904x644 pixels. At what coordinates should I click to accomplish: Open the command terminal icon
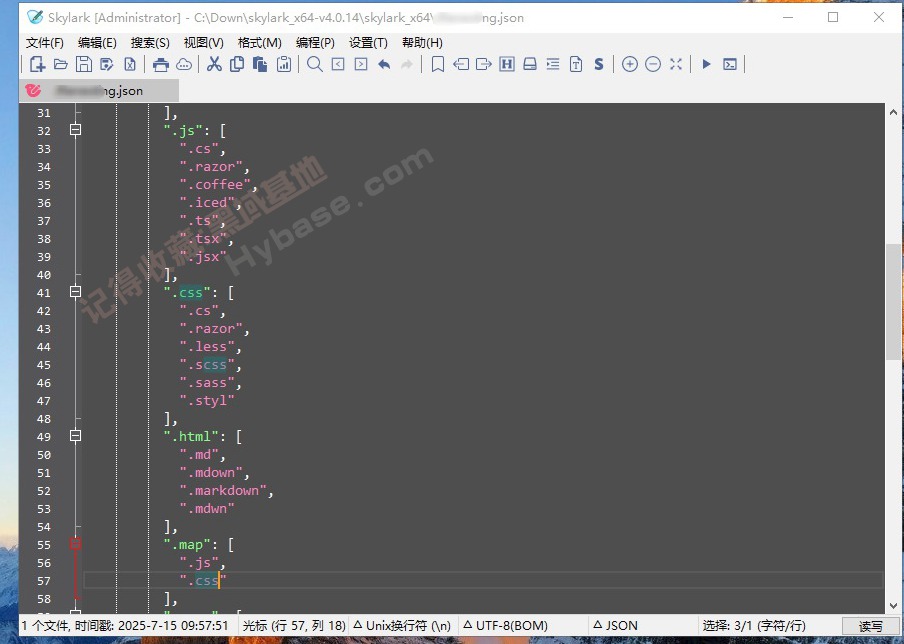point(730,64)
